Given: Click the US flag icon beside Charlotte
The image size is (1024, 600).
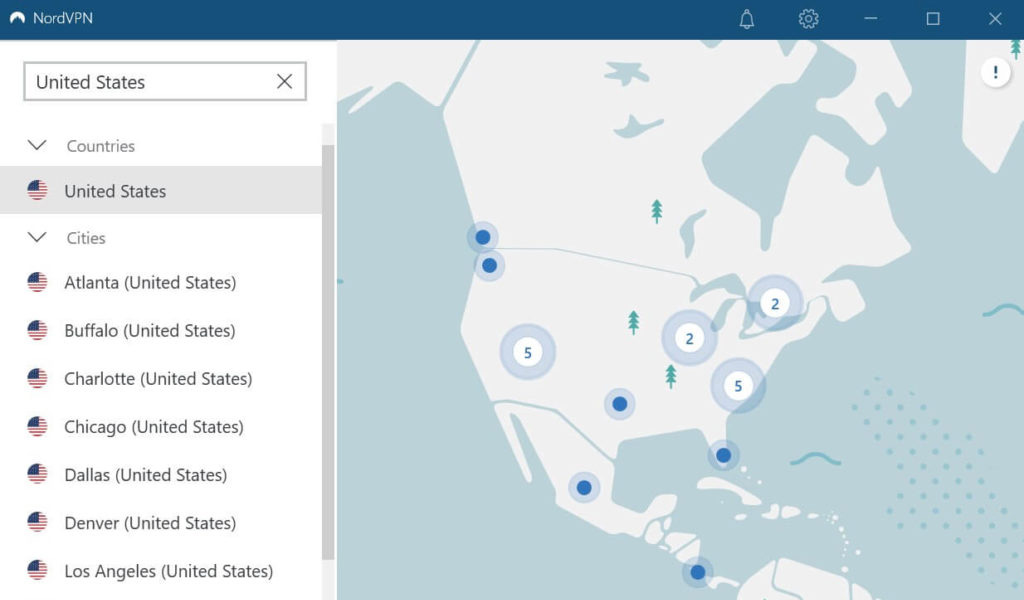Looking at the screenshot, I should pos(37,378).
